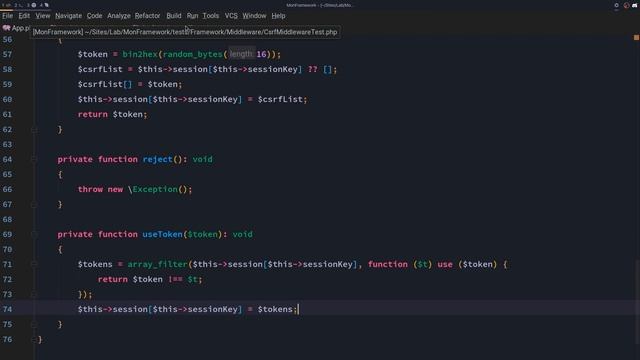Click the fold end marker on line 75
The image size is (640, 360).
(x=34, y=324)
